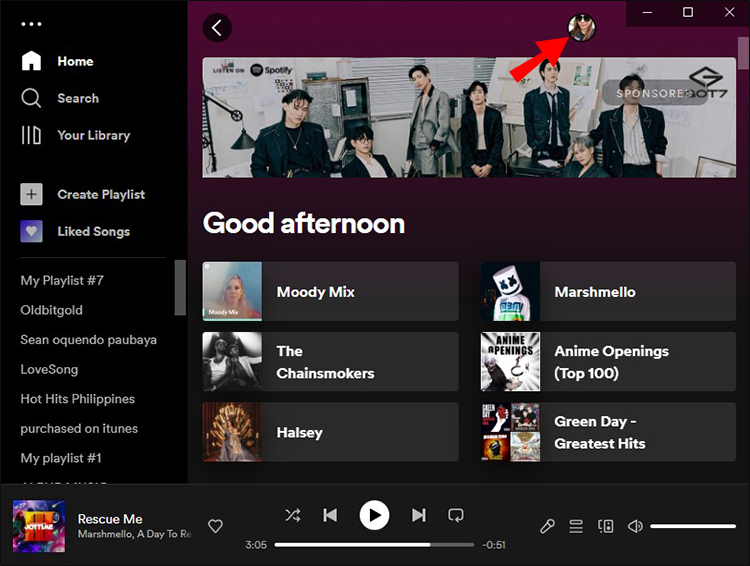This screenshot has height=566, width=750.
Task: Open lyrics with microphone icon
Action: [547, 526]
